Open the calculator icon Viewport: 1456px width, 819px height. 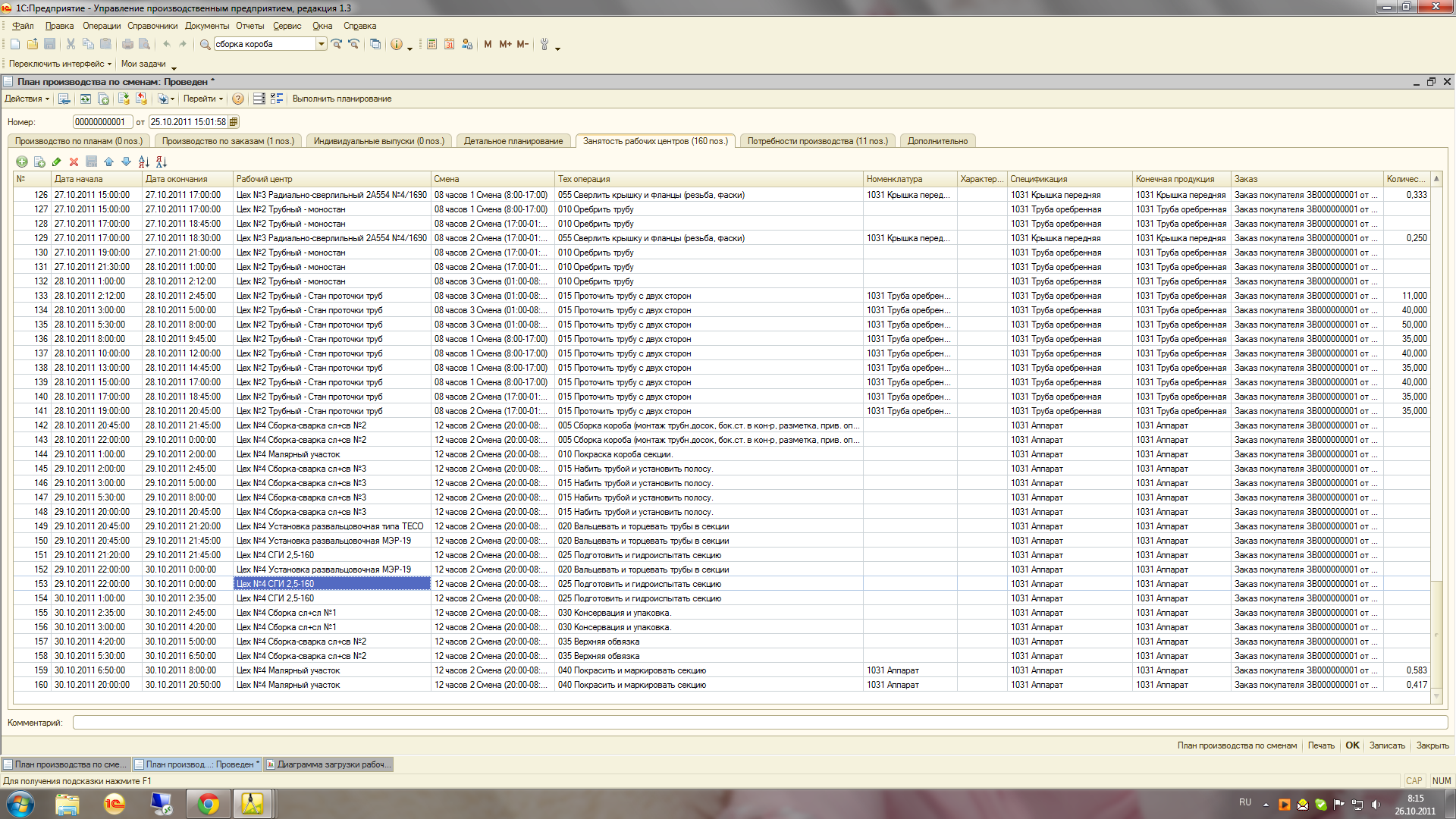tap(431, 44)
